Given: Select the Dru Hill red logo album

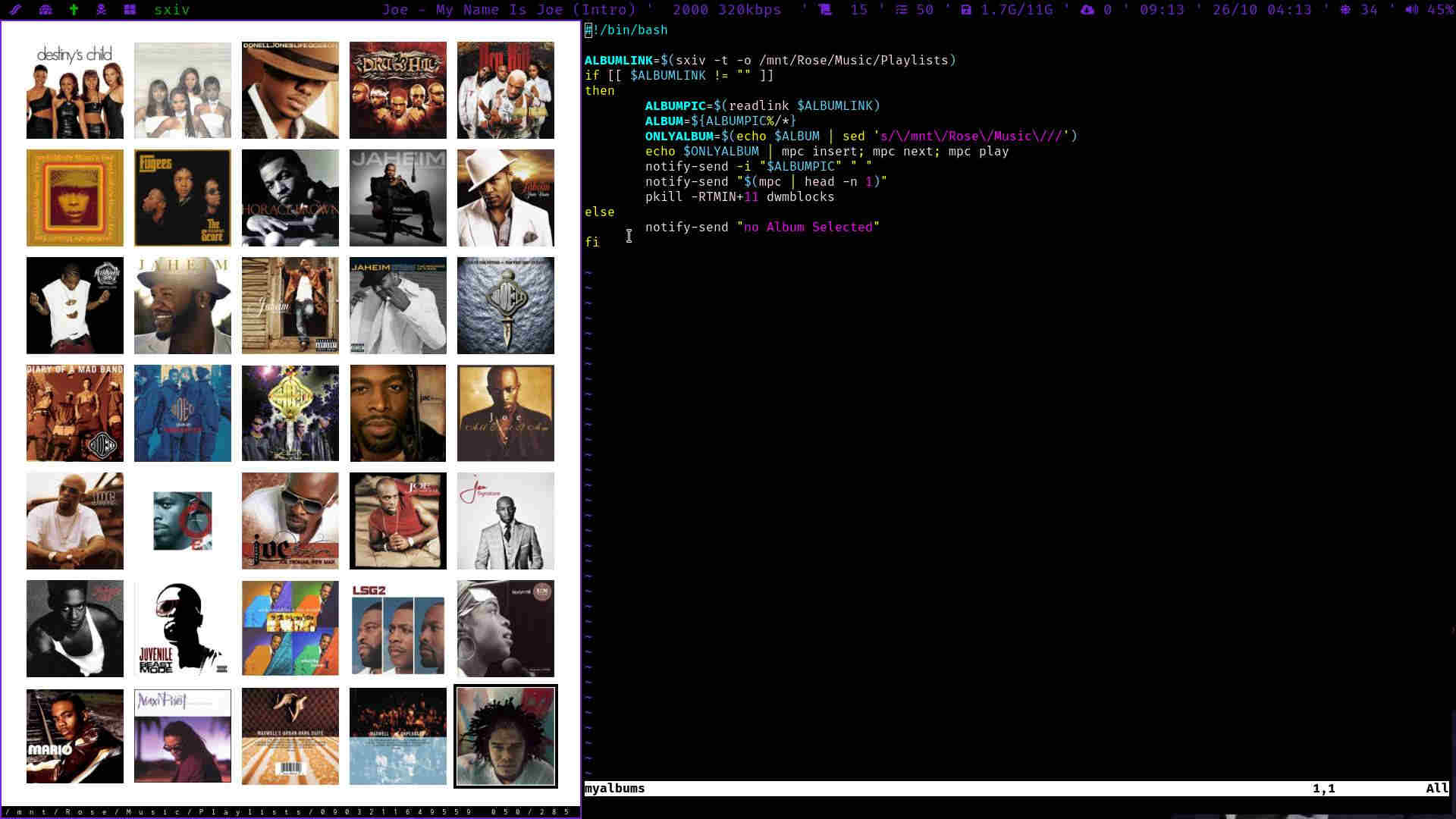Looking at the screenshot, I should (x=398, y=90).
